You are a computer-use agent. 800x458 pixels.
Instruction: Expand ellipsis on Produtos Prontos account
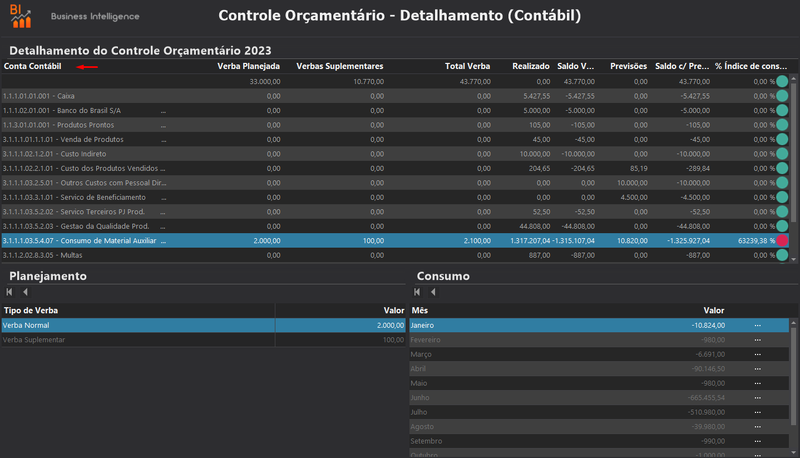163,125
